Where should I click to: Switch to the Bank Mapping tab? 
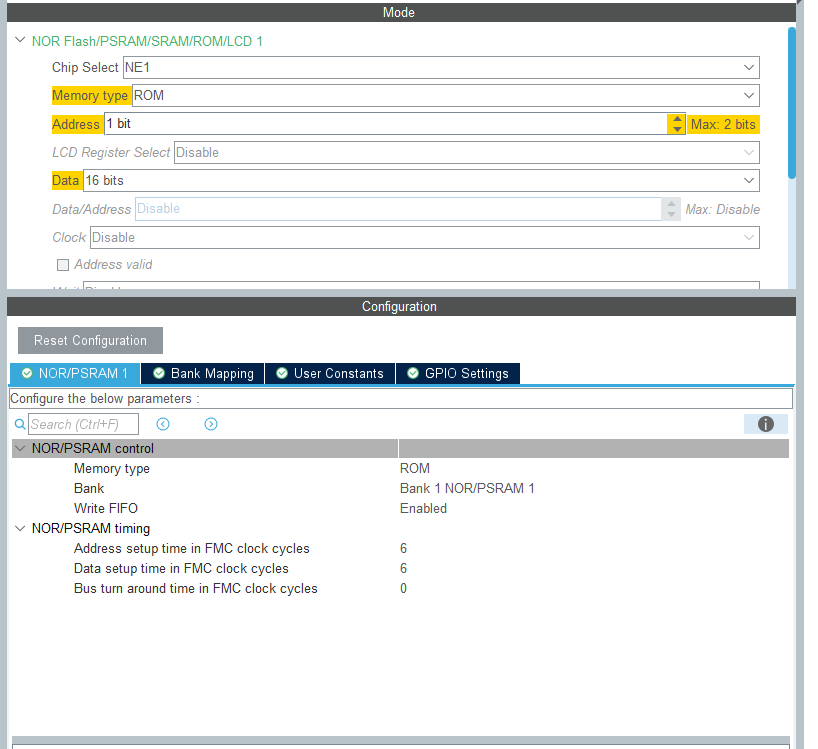click(x=203, y=373)
